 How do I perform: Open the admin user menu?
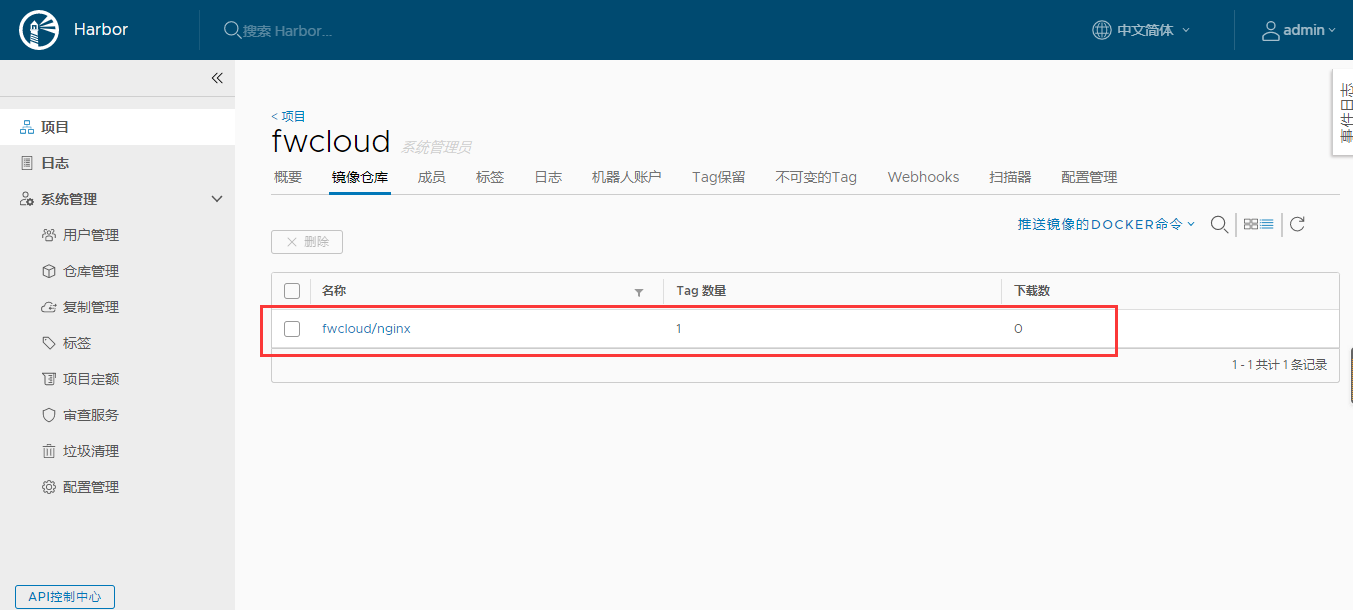pos(1298,30)
